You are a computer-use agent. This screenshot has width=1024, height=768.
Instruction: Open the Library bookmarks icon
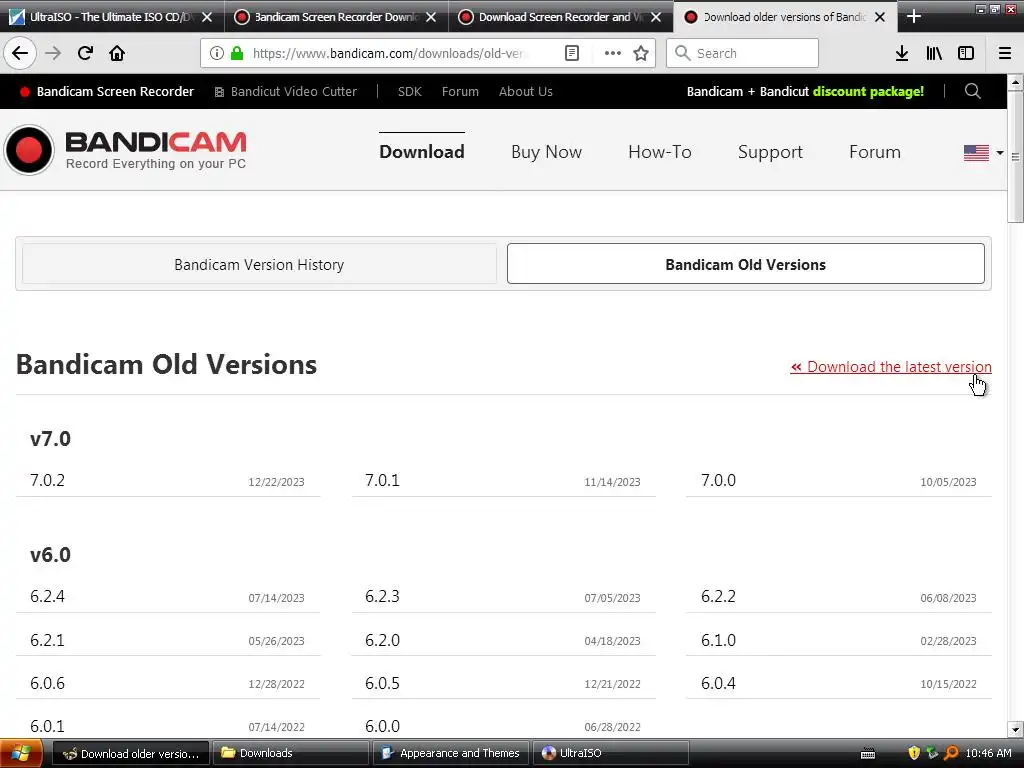pyautogui.click(x=934, y=53)
